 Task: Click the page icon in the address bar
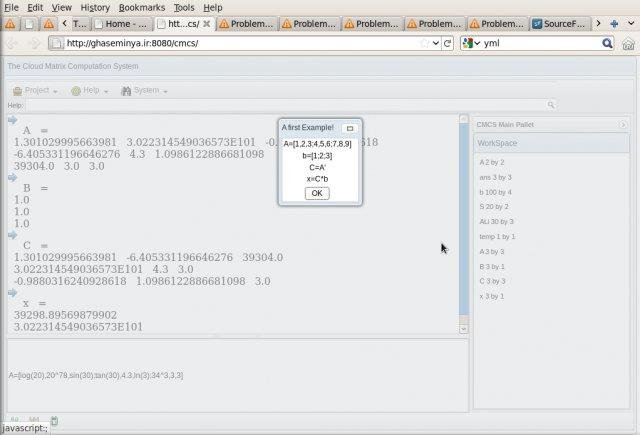pyautogui.click(x=57, y=43)
